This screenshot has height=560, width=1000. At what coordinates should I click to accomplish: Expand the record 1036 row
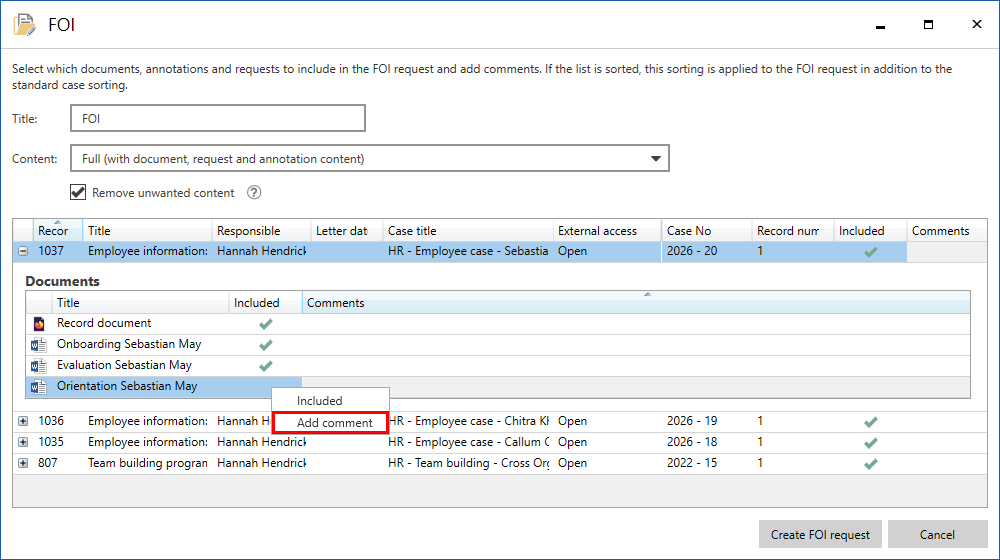pos(23,422)
